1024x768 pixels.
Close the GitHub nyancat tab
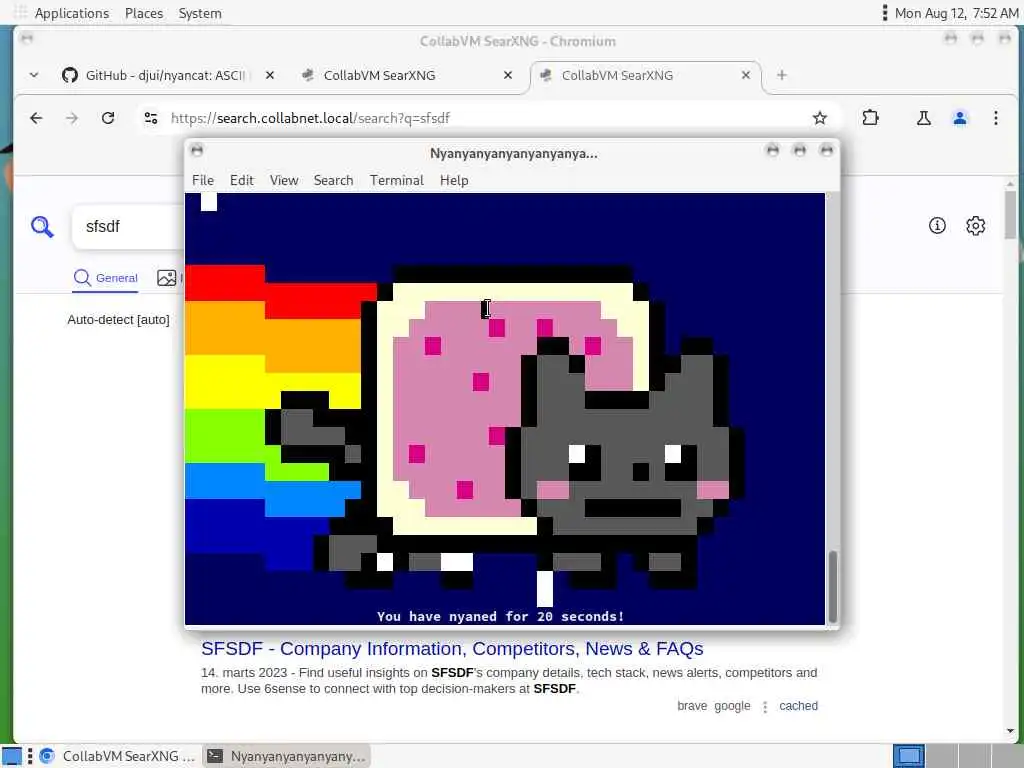(270, 75)
